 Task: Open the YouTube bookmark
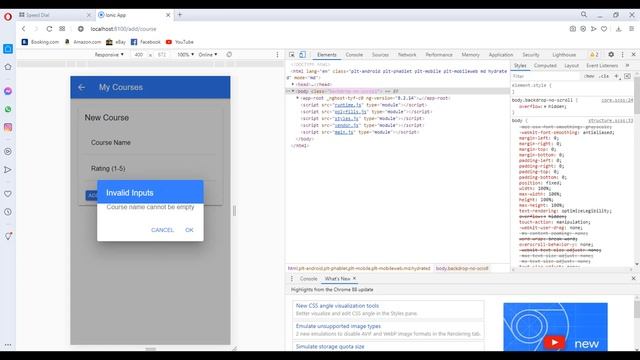click(180, 42)
